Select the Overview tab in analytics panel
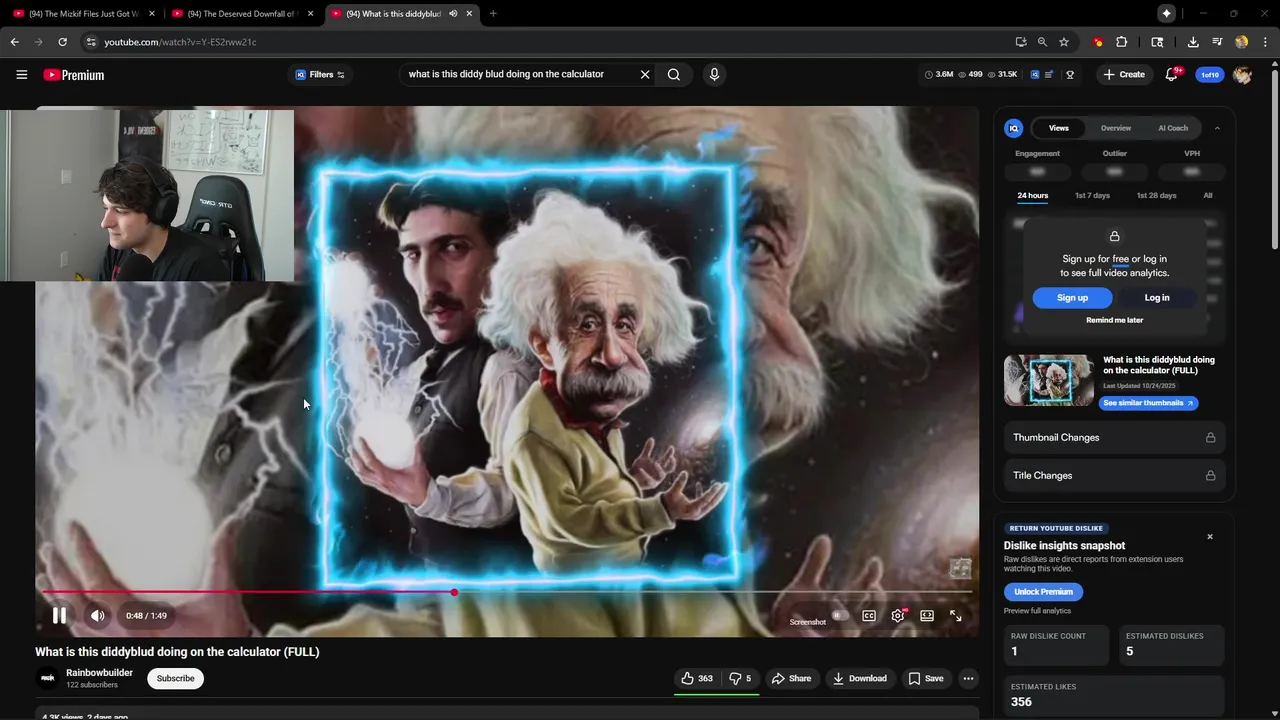1280x720 pixels. point(1116,128)
